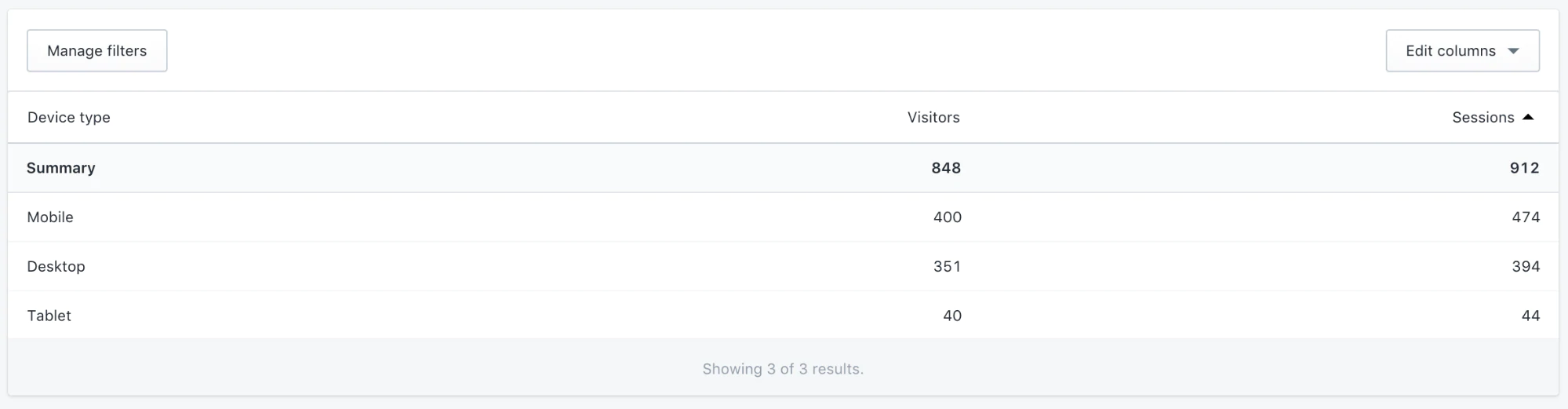The width and height of the screenshot is (1568, 409).
Task: Select the Mobile device row
Action: click(x=50, y=217)
